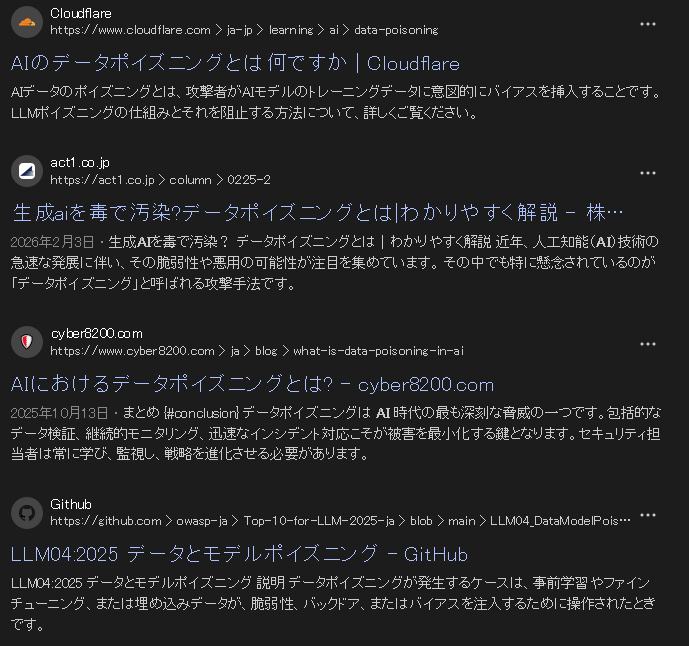Open more options for act1.co.jp result
Viewport: 689px width, 646px height.
[648, 173]
